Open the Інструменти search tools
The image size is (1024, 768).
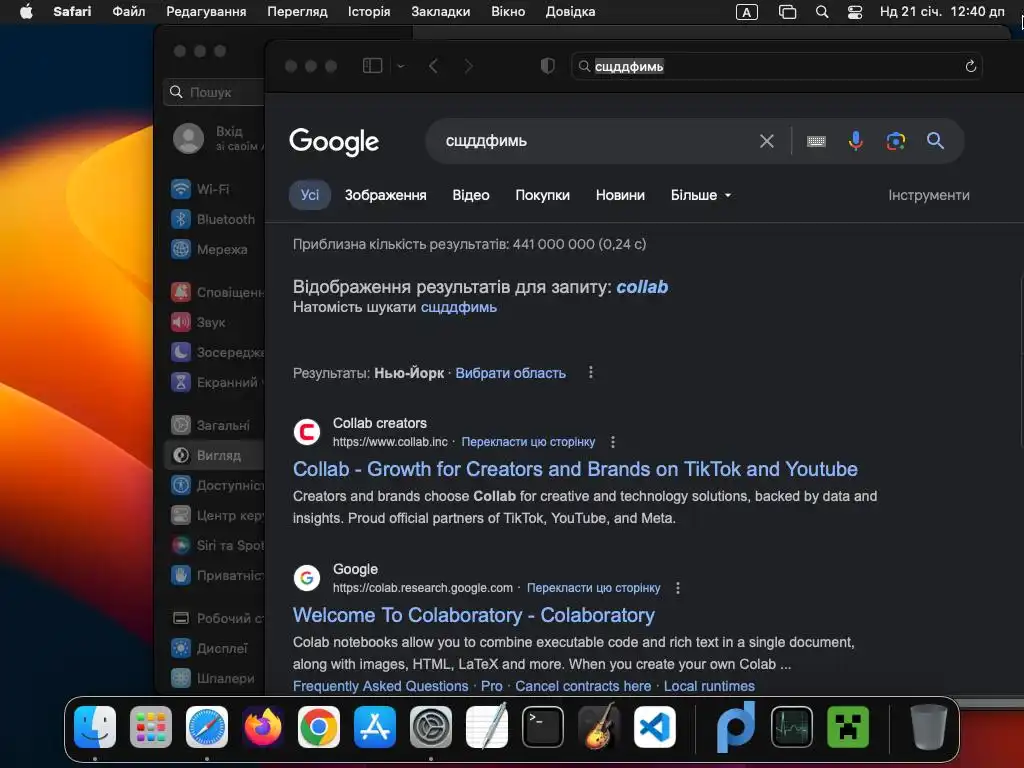click(929, 195)
